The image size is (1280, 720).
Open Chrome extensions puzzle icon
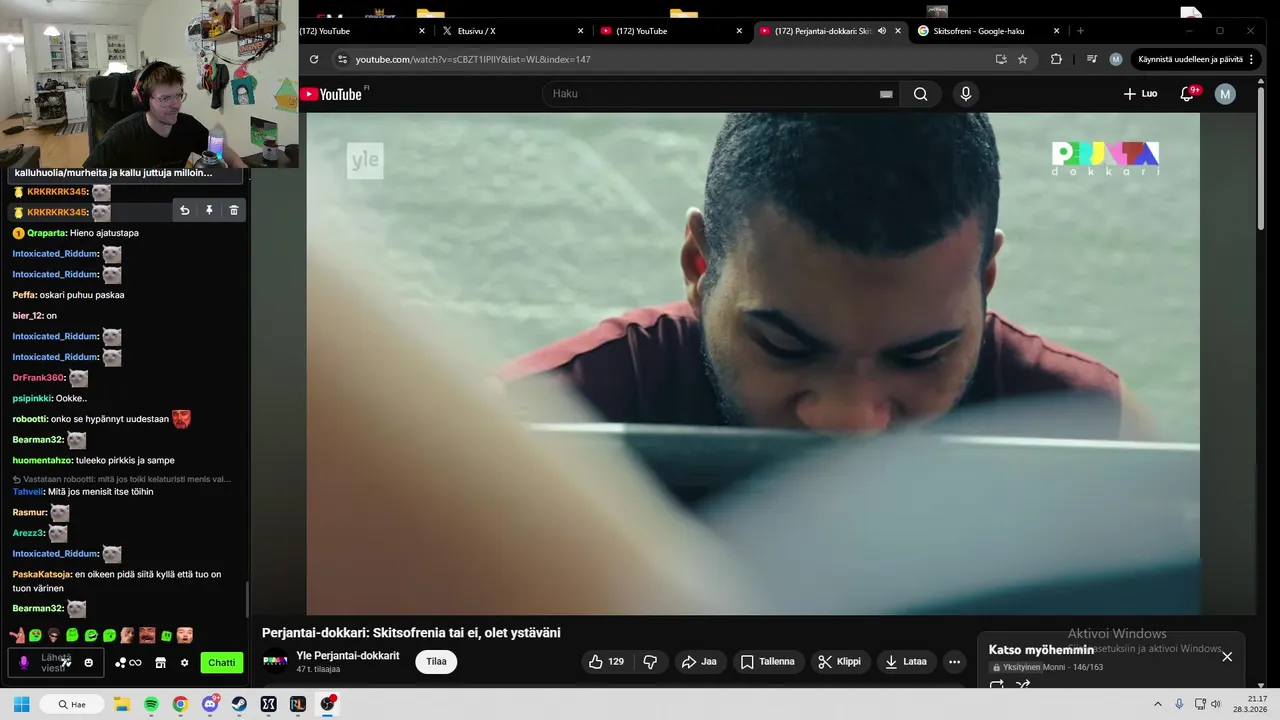pos(1056,60)
